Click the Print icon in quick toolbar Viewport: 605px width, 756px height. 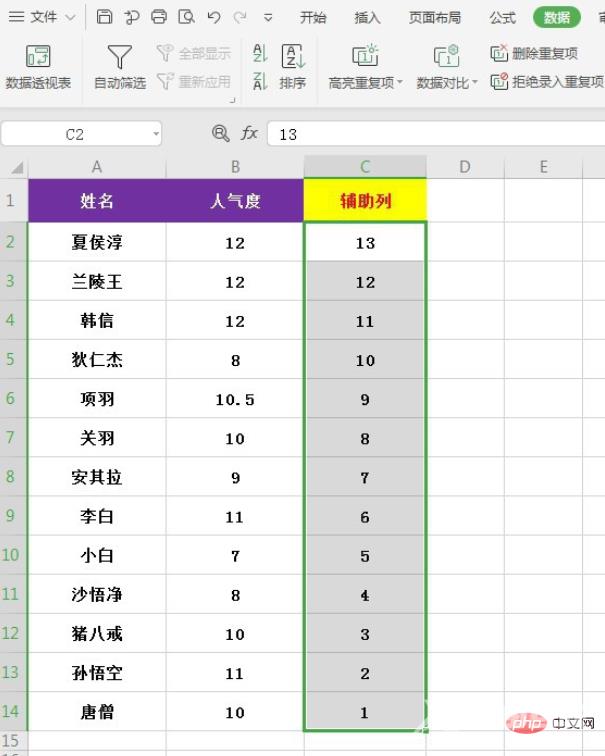point(159,17)
